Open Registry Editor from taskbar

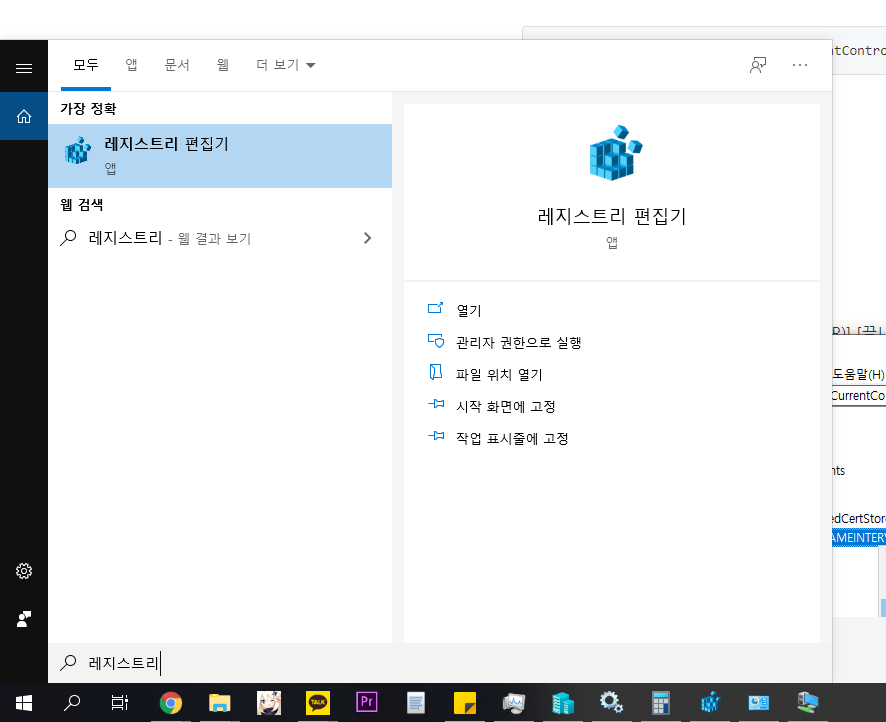point(710,703)
